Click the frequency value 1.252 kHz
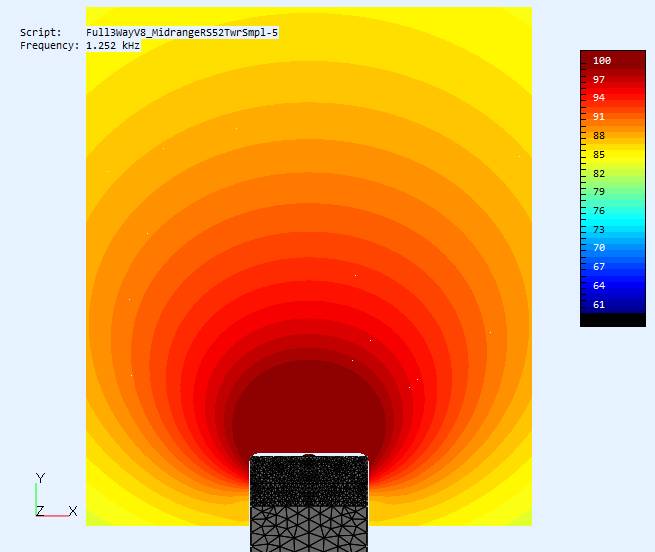The height and width of the screenshot is (552, 655). click(113, 46)
